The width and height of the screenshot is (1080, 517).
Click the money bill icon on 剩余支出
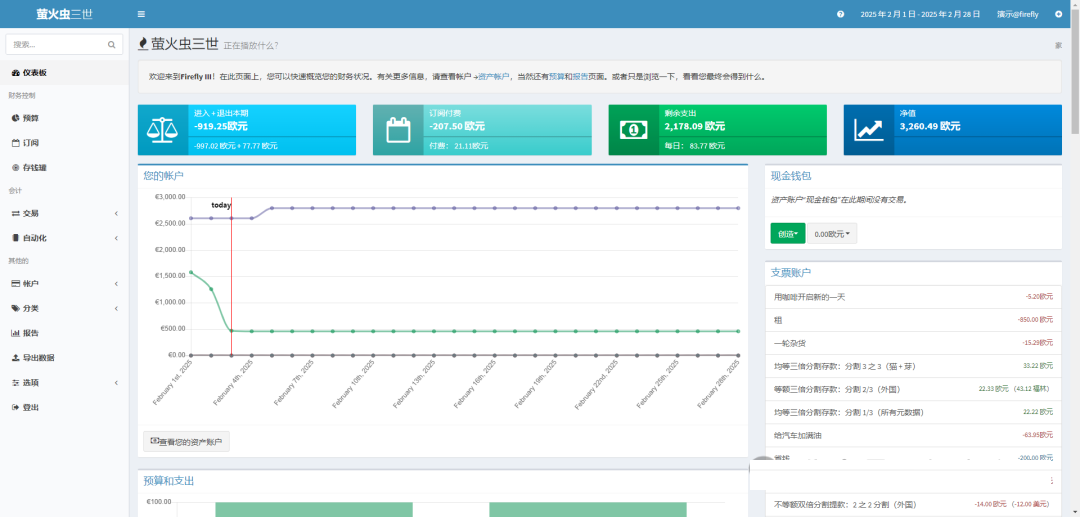point(634,130)
